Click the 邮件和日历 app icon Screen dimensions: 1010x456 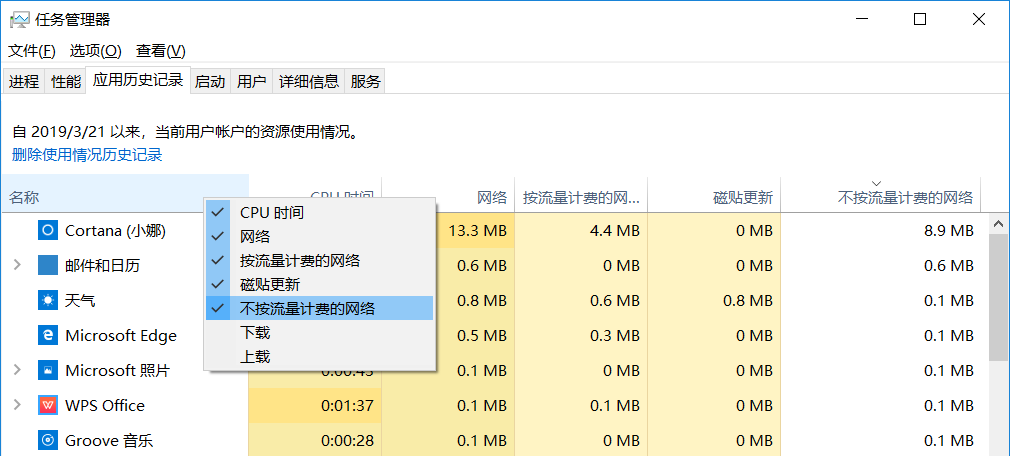point(48,265)
